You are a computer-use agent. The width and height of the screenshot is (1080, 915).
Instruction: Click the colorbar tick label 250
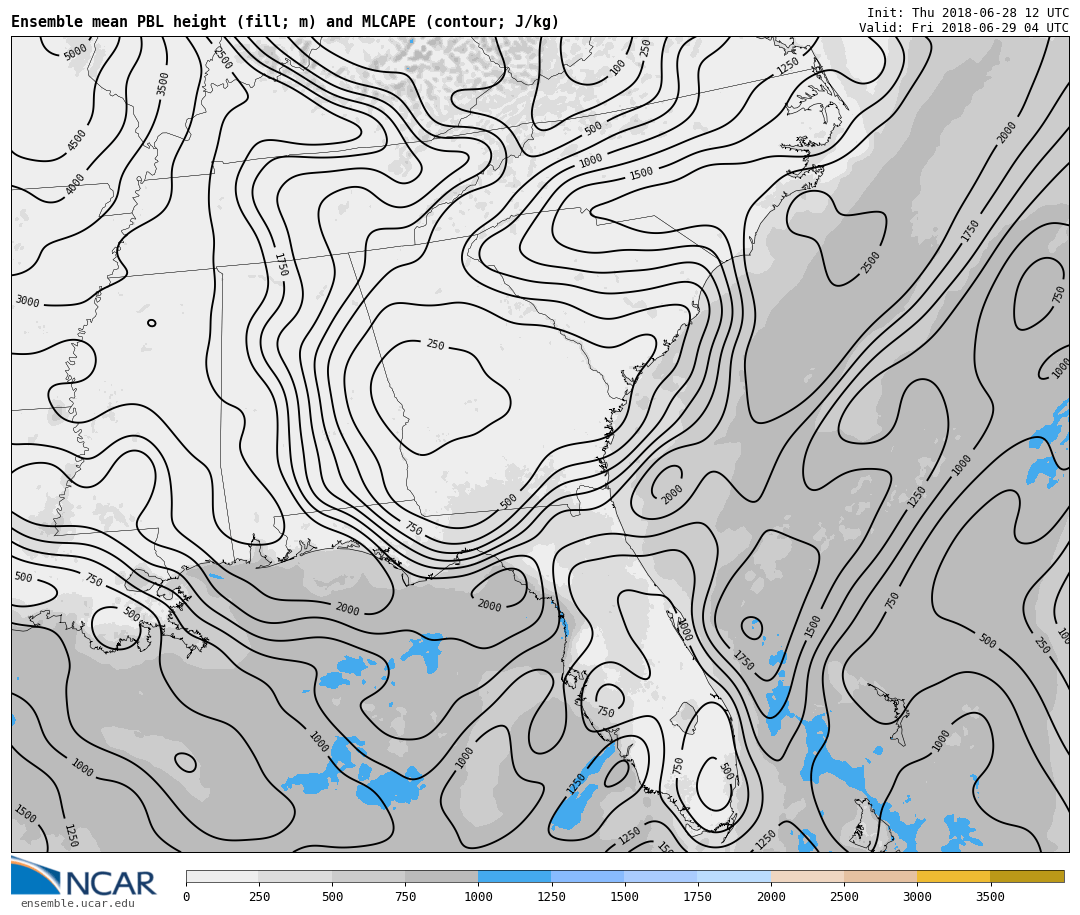point(259,896)
